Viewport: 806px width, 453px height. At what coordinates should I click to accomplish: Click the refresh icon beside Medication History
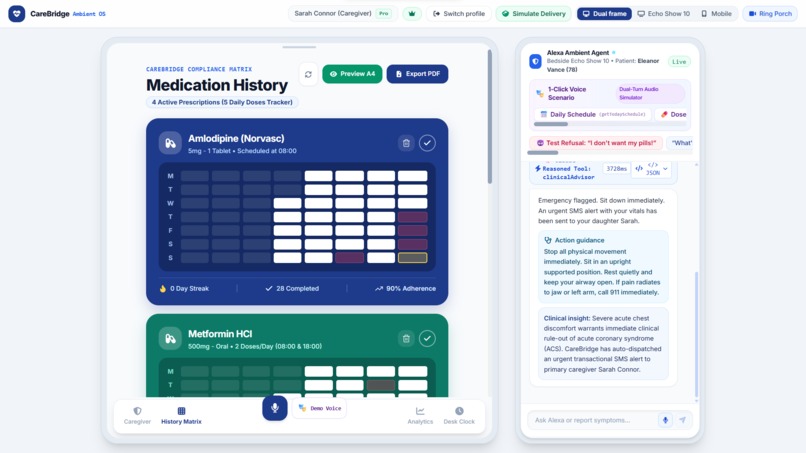(x=308, y=74)
